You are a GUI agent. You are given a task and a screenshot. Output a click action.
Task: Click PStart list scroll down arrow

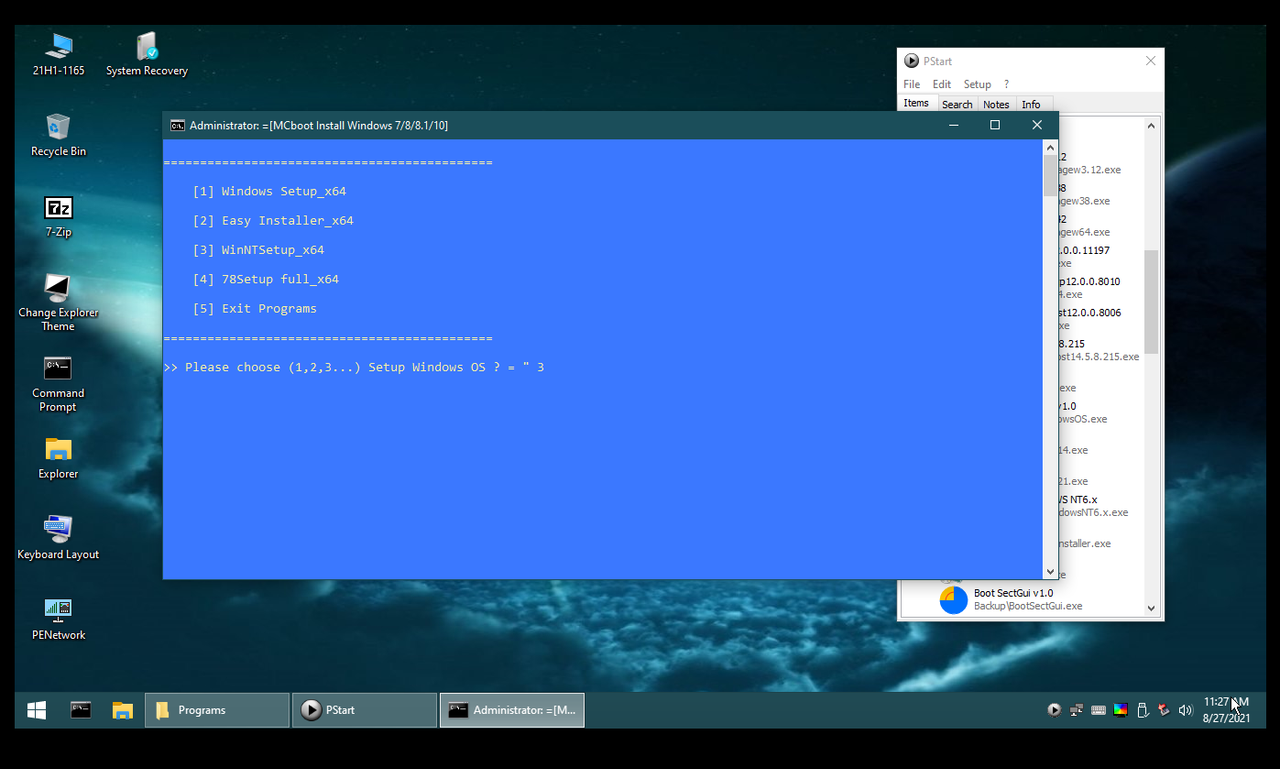1151,607
